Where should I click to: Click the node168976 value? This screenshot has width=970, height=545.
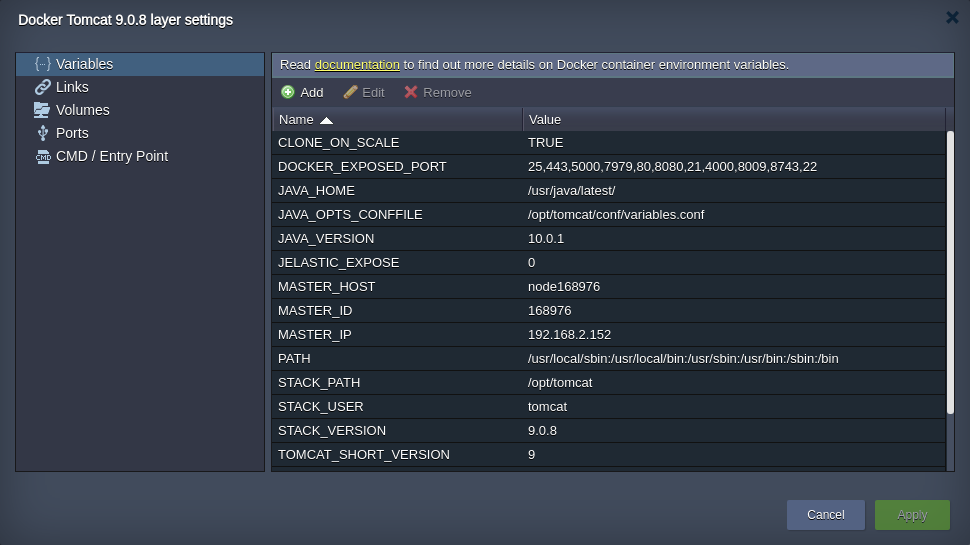564,287
